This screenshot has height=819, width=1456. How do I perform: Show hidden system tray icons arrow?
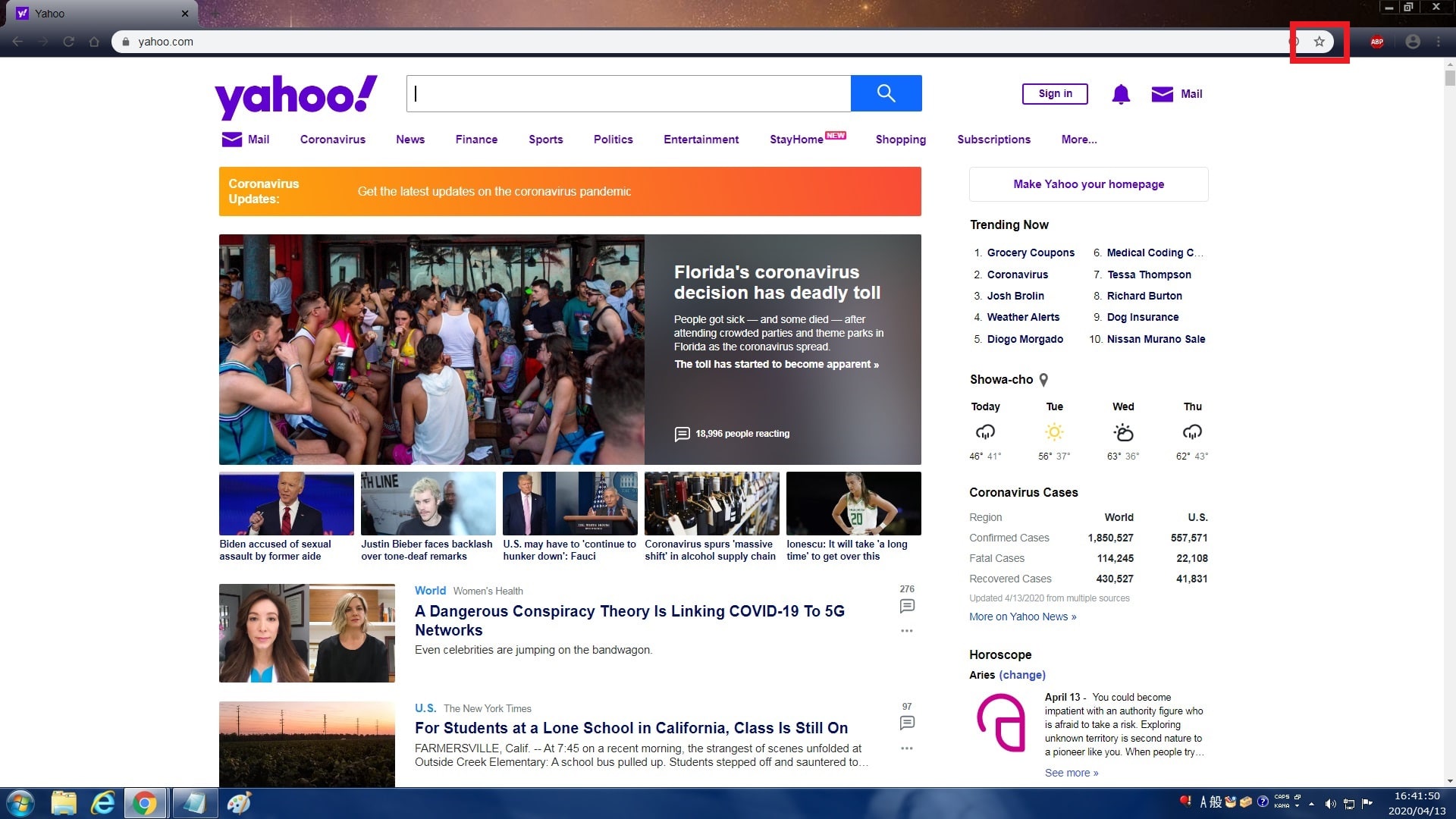tap(1311, 804)
